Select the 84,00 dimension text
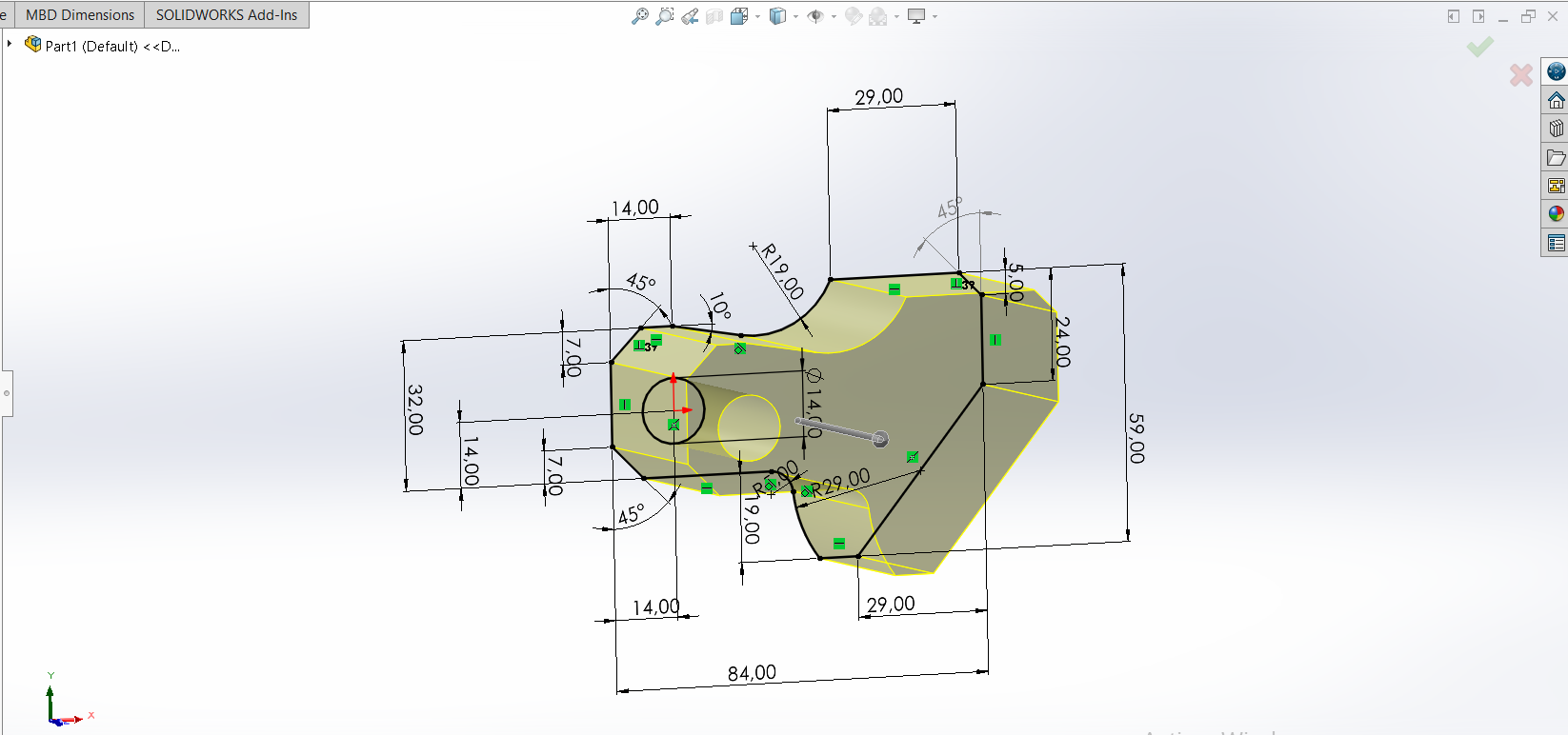Screen dimensions: 1568x735 click(x=752, y=673)
